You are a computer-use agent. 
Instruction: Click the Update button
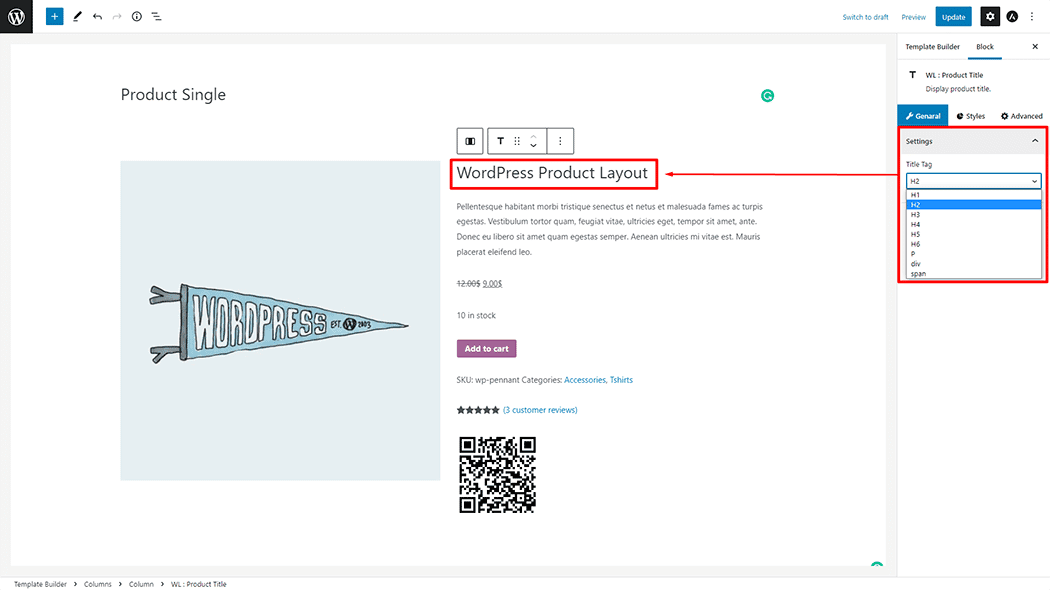coord(954,17)
